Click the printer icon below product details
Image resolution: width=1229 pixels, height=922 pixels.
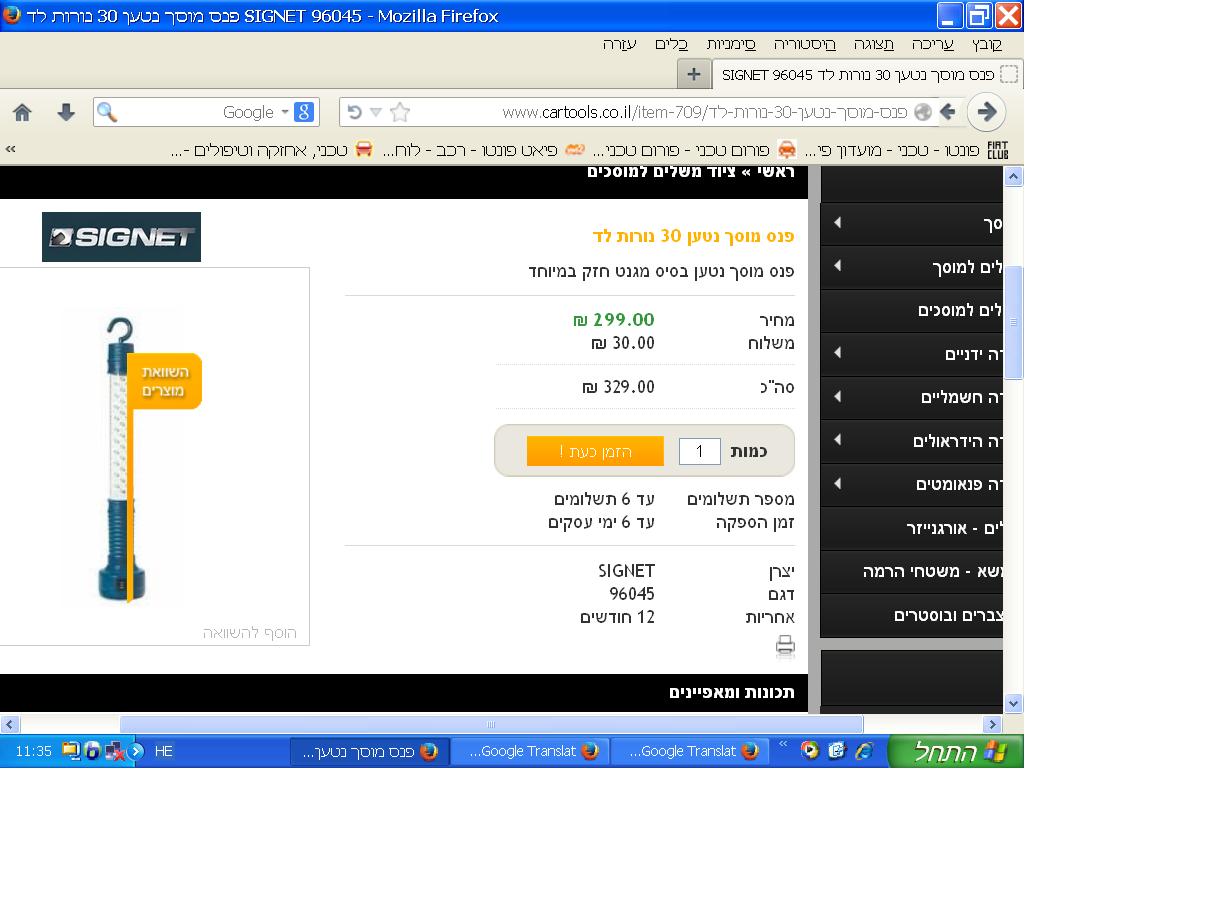click(785, 646)
